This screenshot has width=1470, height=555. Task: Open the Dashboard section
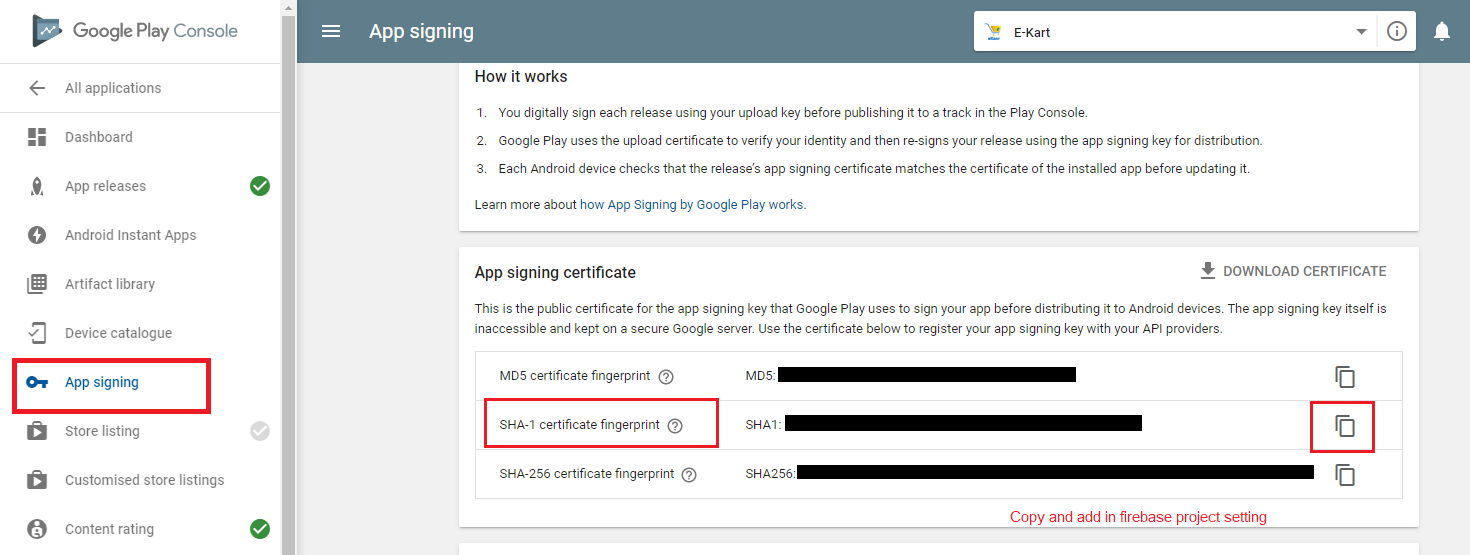tap(98, 137)
